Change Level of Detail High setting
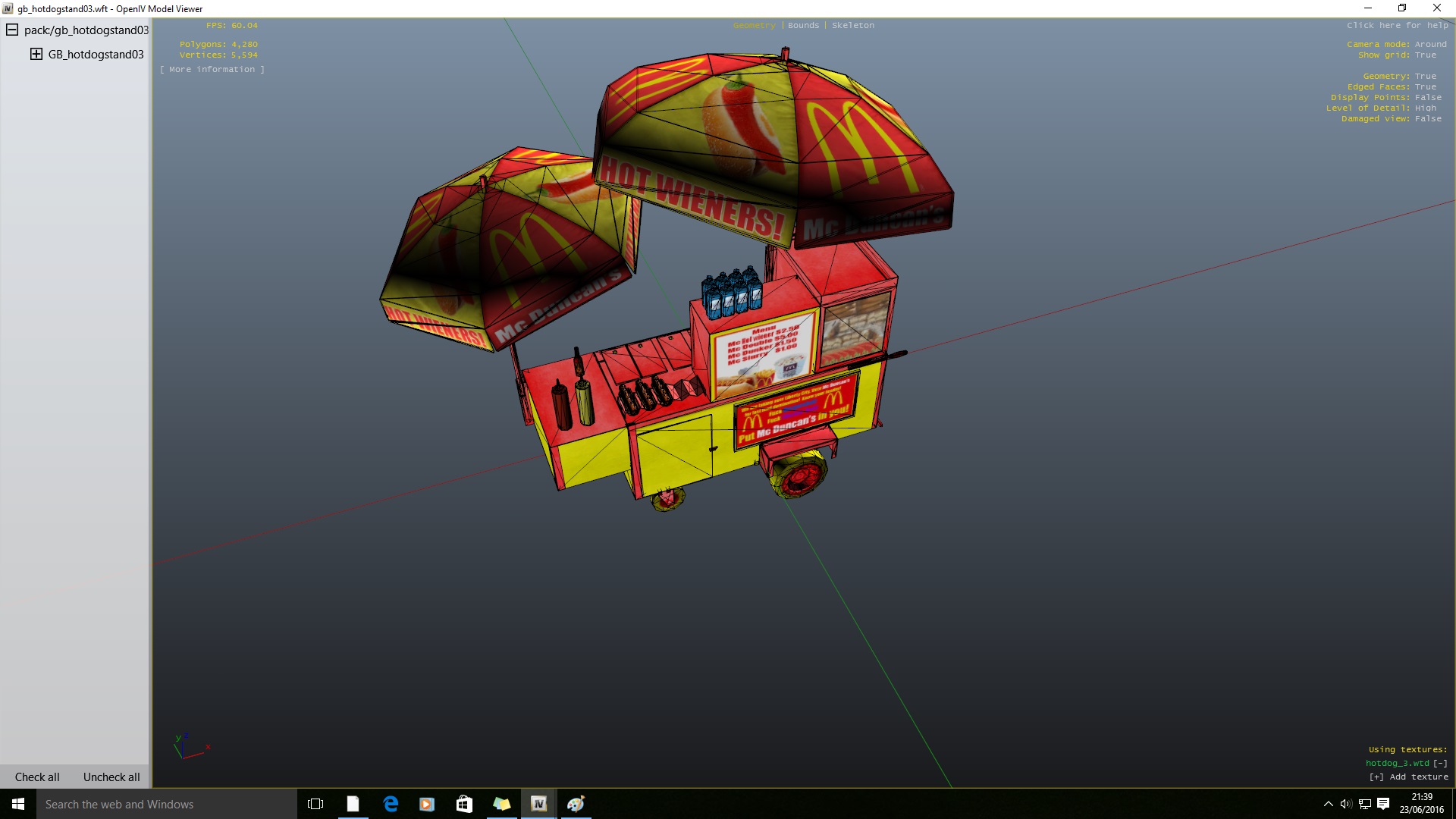1456x819 pixels. point(1381,108)
